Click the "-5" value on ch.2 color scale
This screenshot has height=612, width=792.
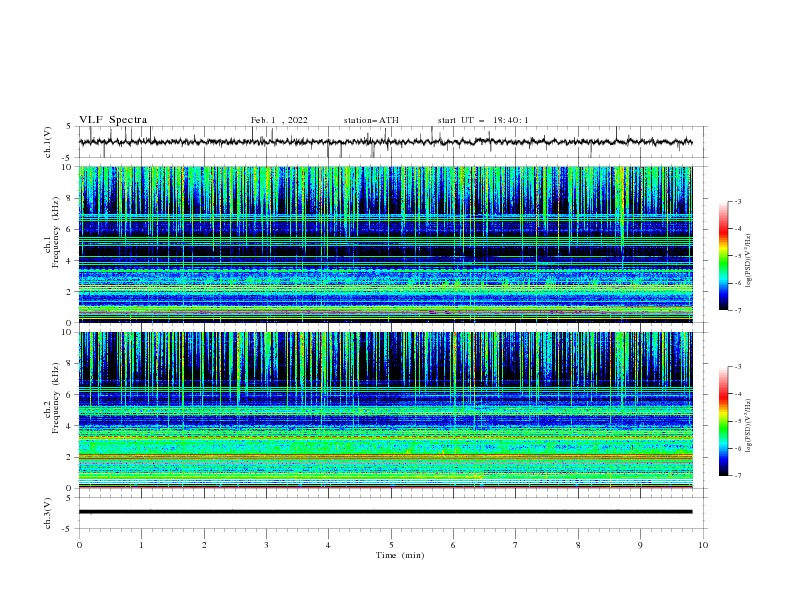pyautogui.click(x=737, y=421)
